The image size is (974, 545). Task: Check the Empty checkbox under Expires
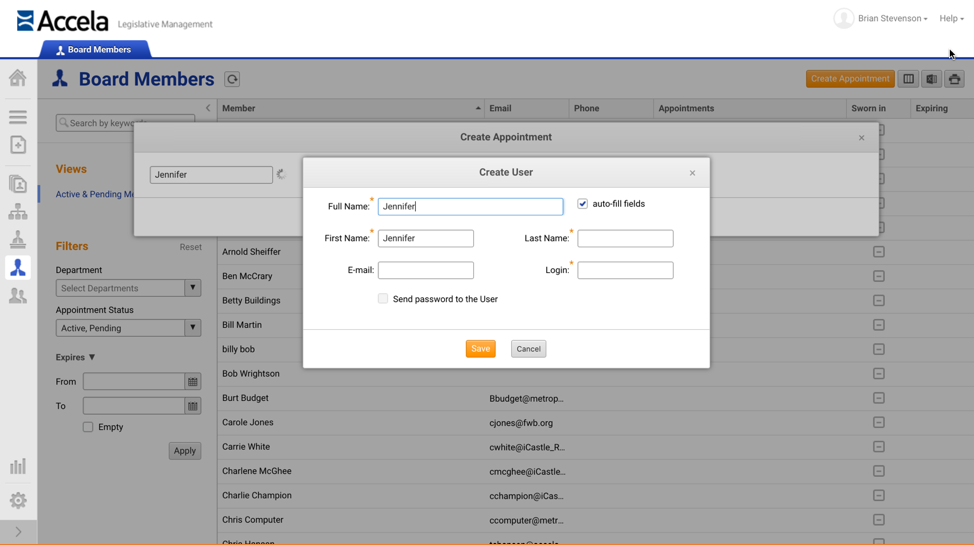coord(88,427)
